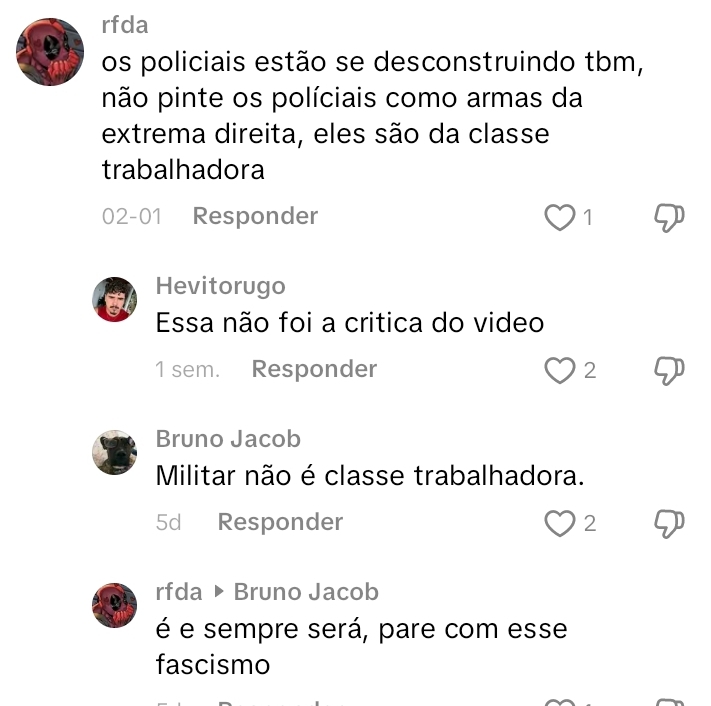Like Bruno Jacob's comment
This screenshot has height=706, width=711.
[x=560, y=523]
